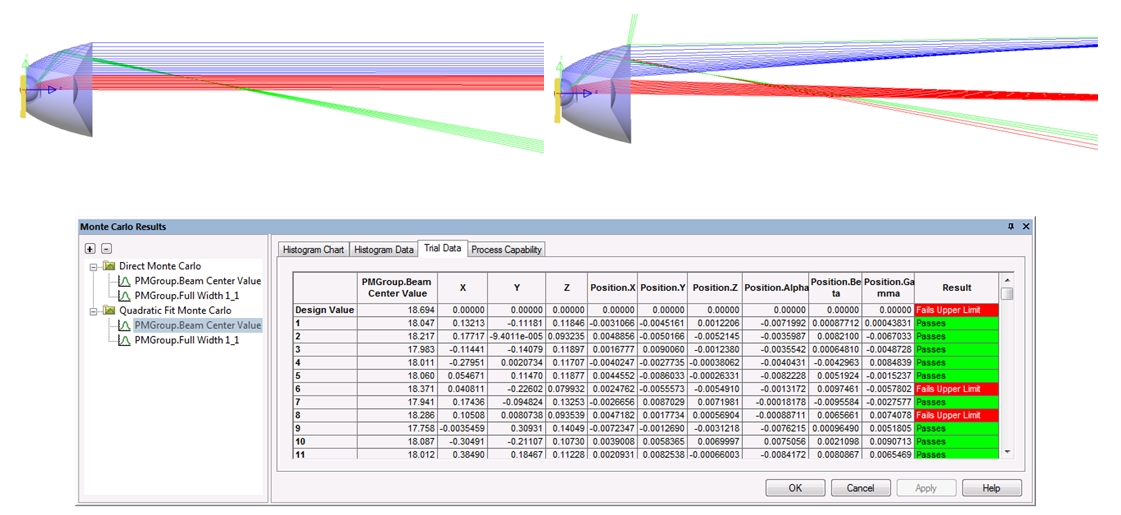Click the pin icon on the Monte Carlo Results panel
The width and height of the screenshot is (1121, 515).
coord(1011,227)
